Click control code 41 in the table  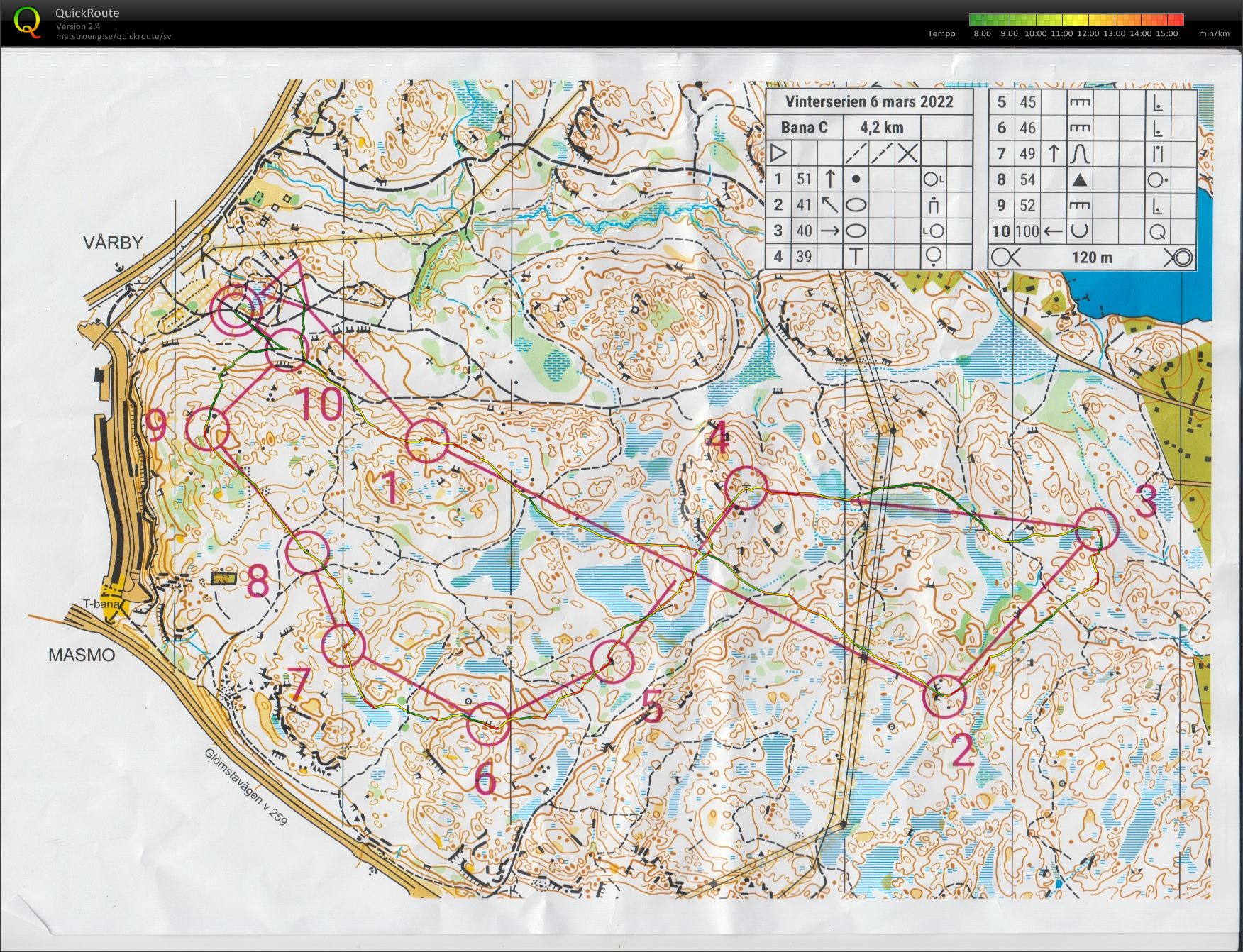click(803, 205)
